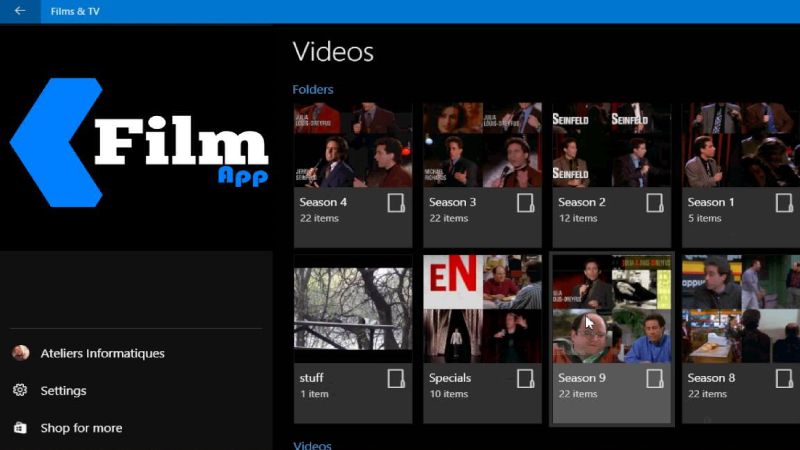This screenshot has height=450, width=800.
Task: Open the Season 3 folder thumbnail
Action: click(483, 145)
